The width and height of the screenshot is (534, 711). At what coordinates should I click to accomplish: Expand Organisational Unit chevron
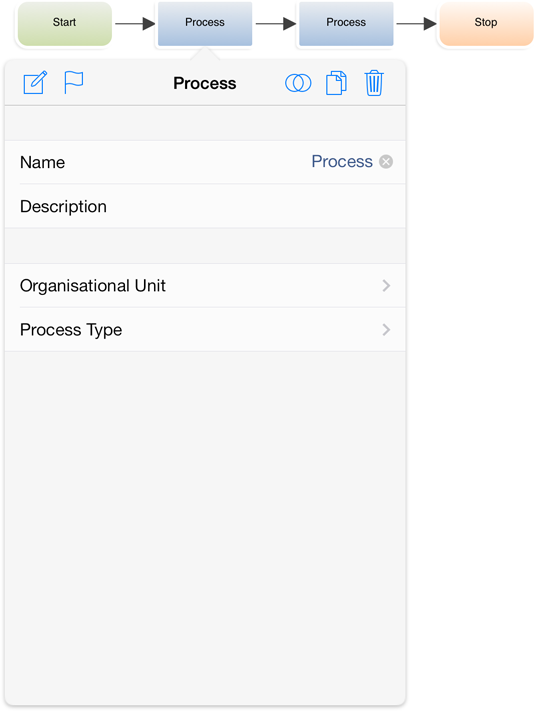point(386,286)
